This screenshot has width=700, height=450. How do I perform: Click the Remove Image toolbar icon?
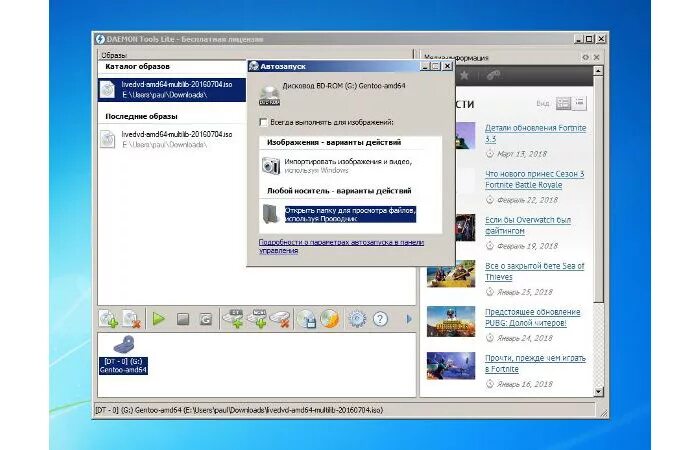point(132,319)
